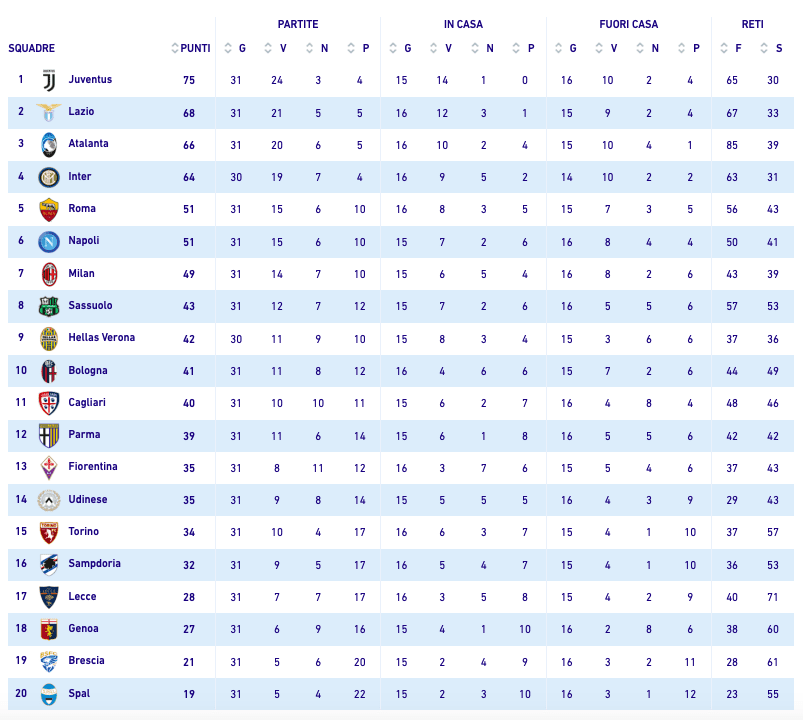
Task: Click the Sassuolo club crest
Action: pos(48,306)
